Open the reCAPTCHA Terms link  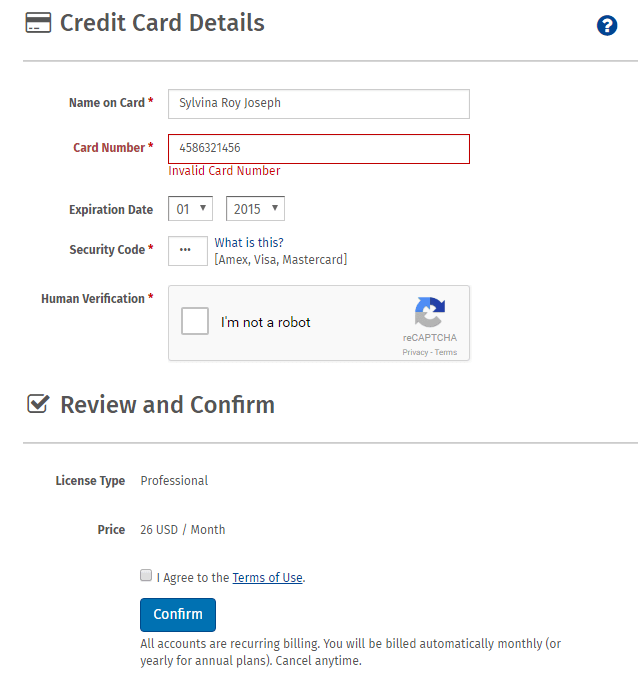[446, 352]
